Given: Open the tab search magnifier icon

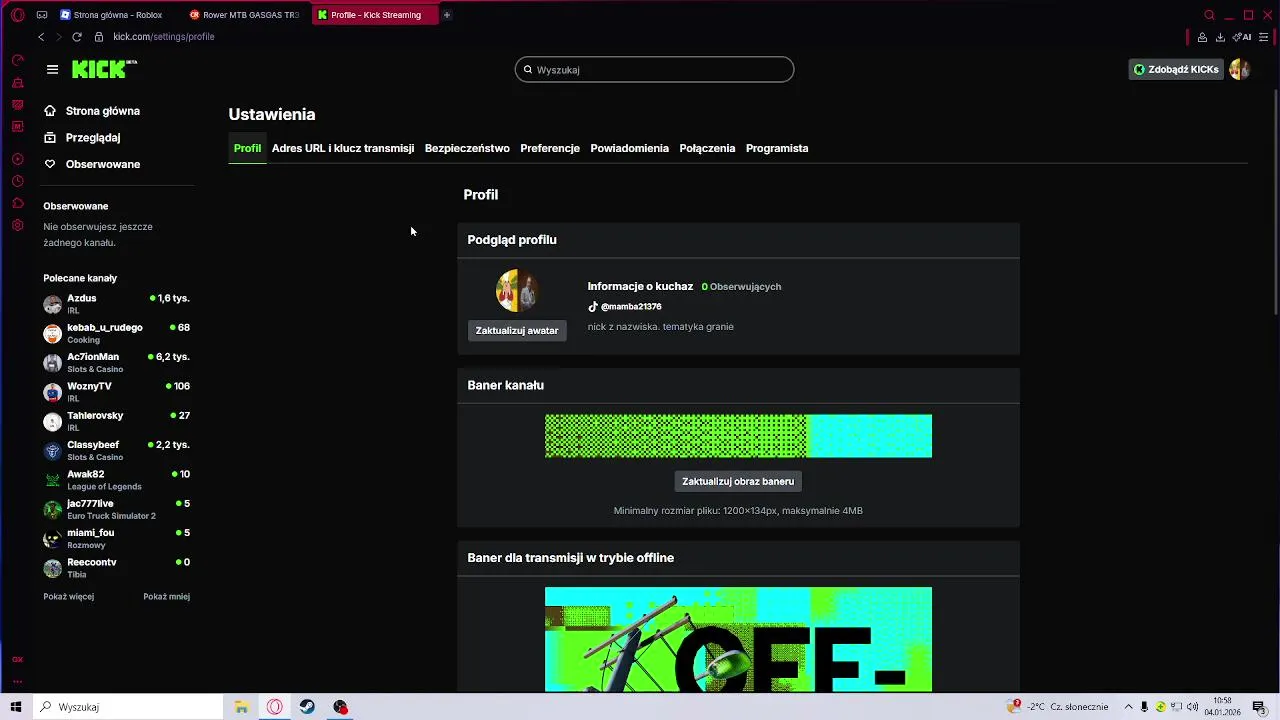Looking at the screenshot, I should 1209,15.
